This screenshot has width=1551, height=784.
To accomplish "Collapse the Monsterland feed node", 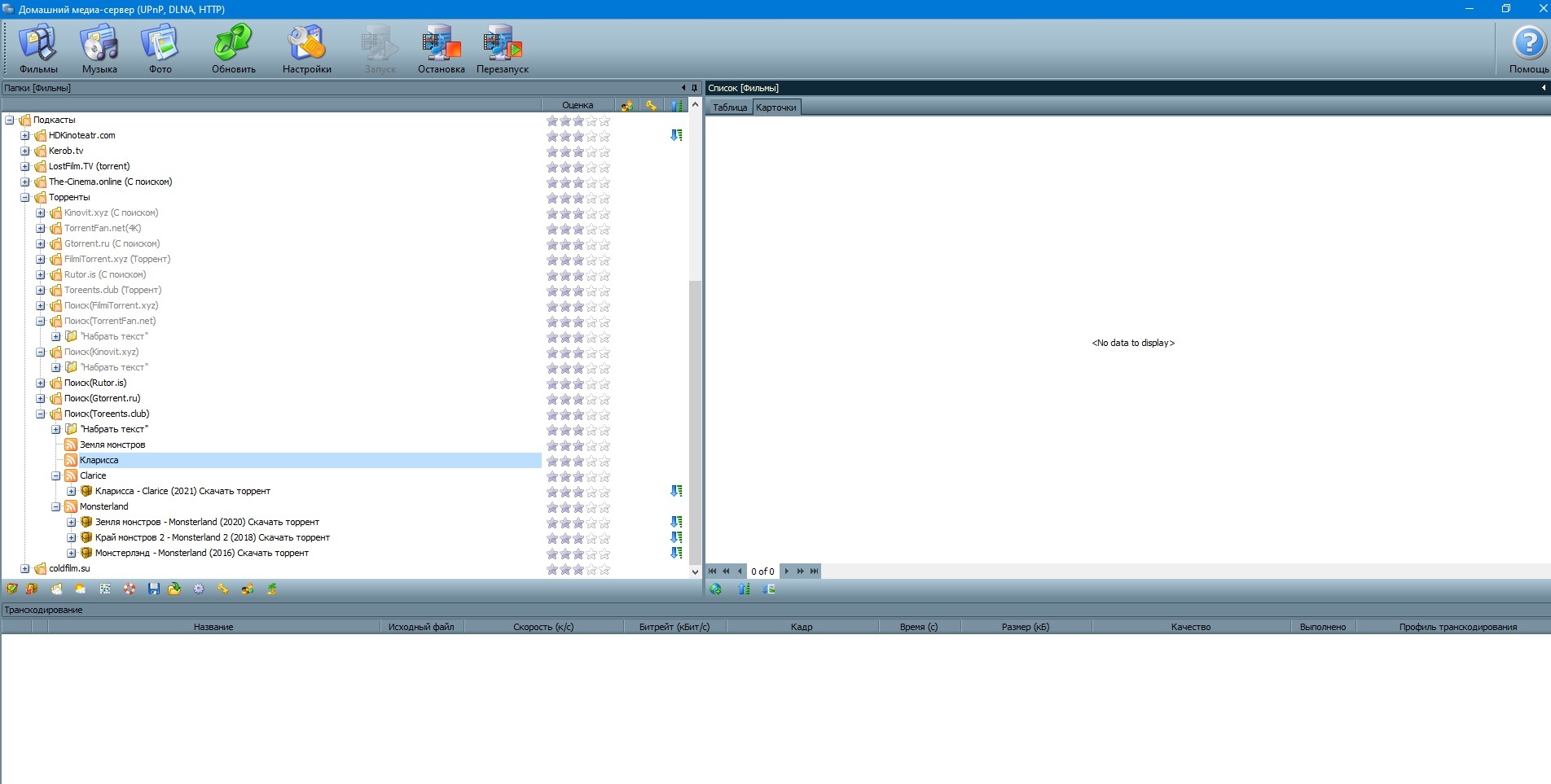I will coord(55,507).
